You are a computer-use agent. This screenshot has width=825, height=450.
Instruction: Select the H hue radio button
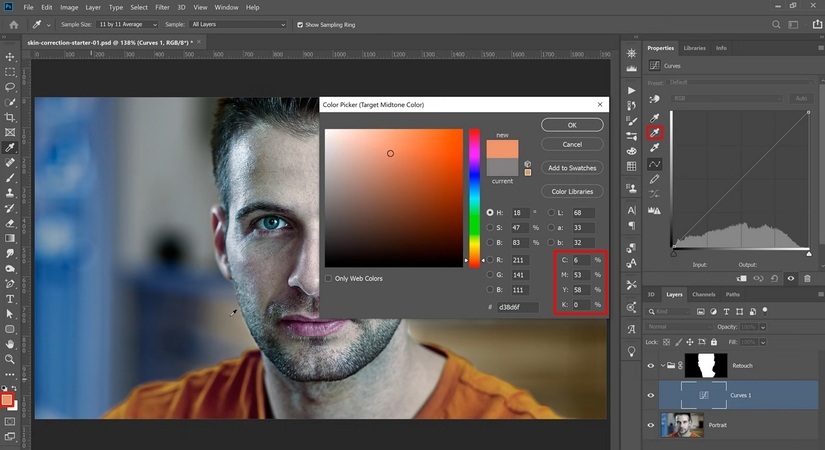pos(490,213)
